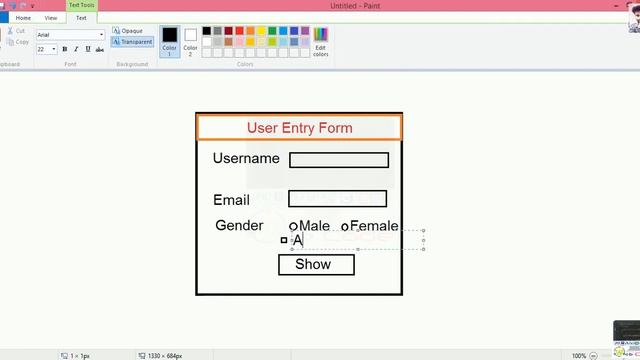Select Opaque background option
The width and height of the screenshot is (640, 360).
point(128,31)
